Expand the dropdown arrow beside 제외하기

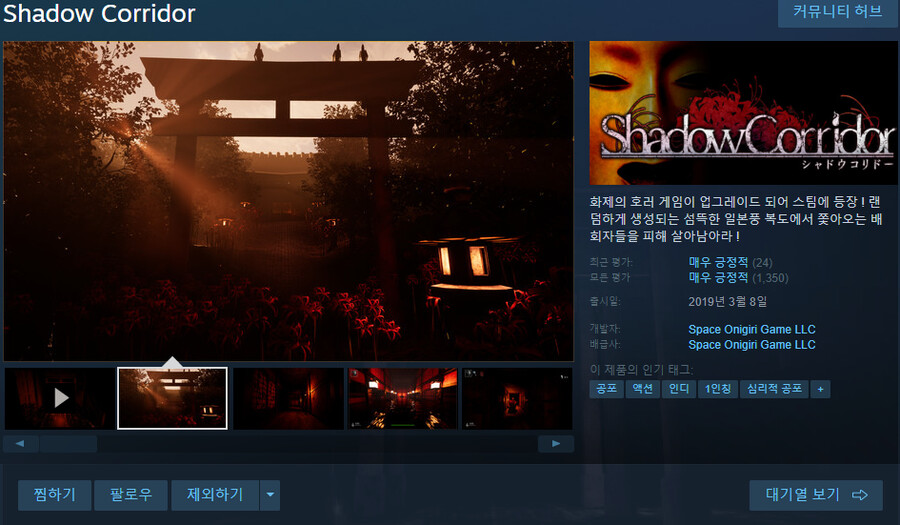[x=270, y=495]
